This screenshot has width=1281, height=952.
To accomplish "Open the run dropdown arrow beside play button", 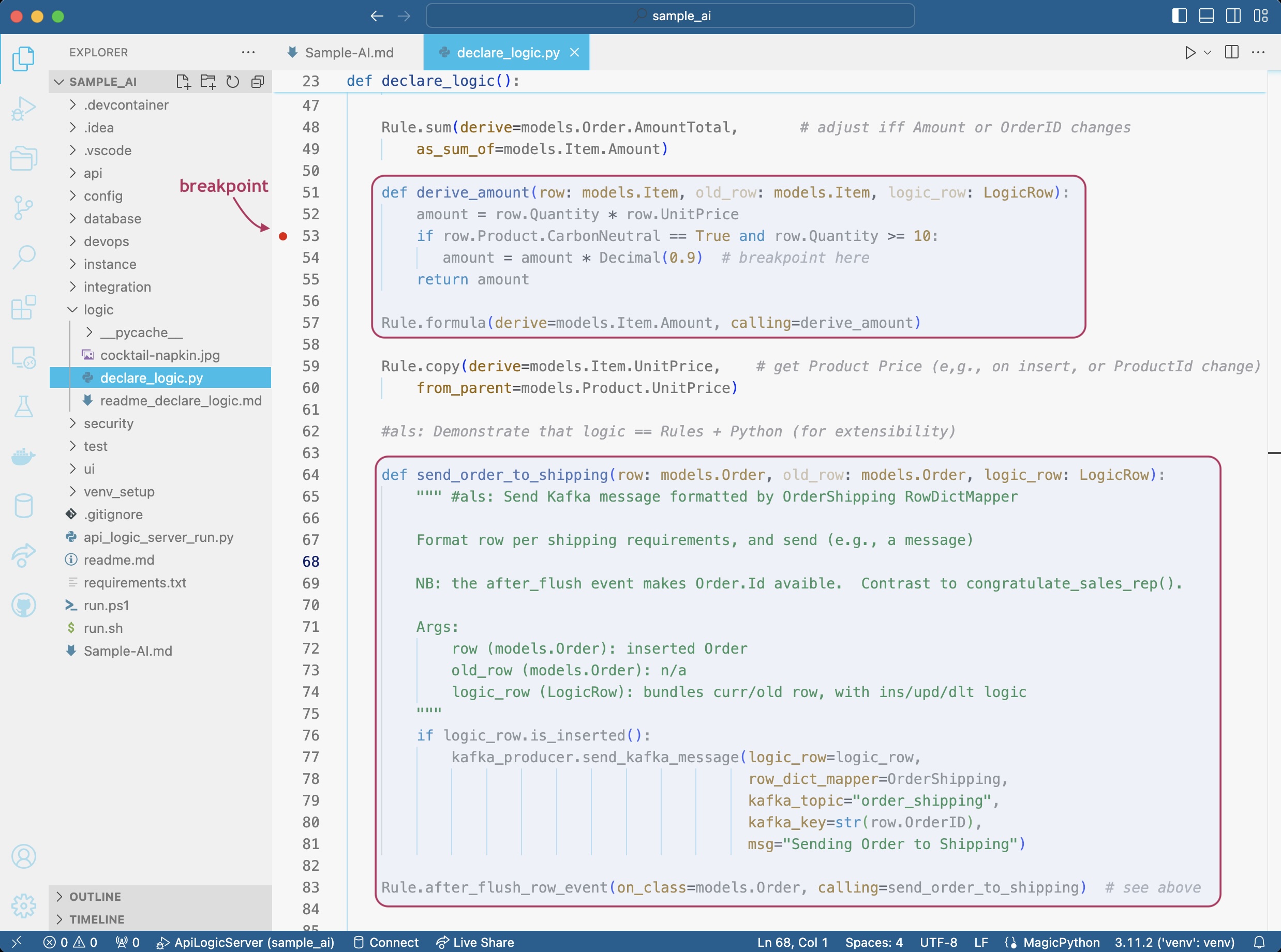I will (x=1207, y=52).
